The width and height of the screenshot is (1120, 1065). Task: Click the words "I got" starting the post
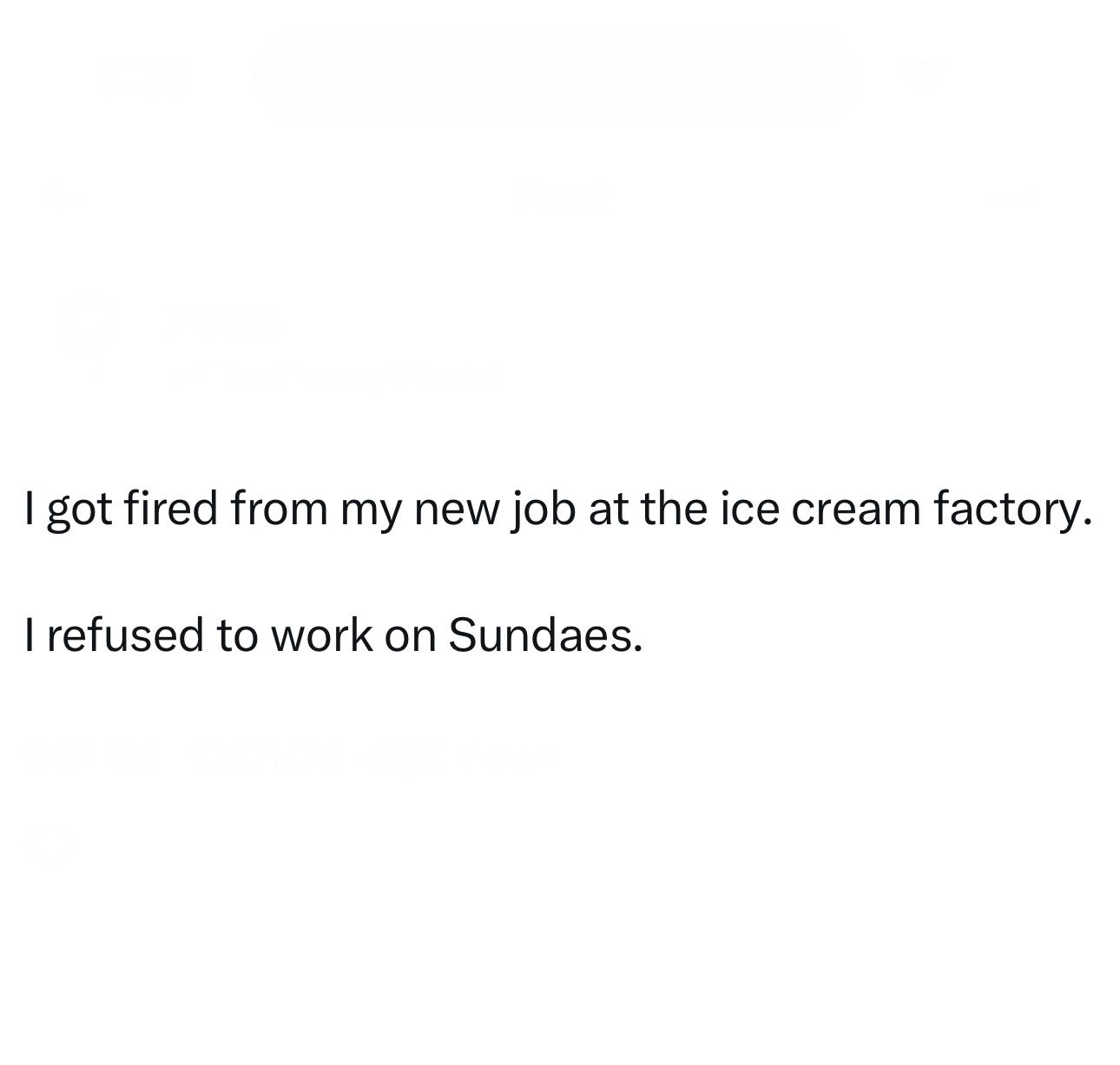(69, 509)
